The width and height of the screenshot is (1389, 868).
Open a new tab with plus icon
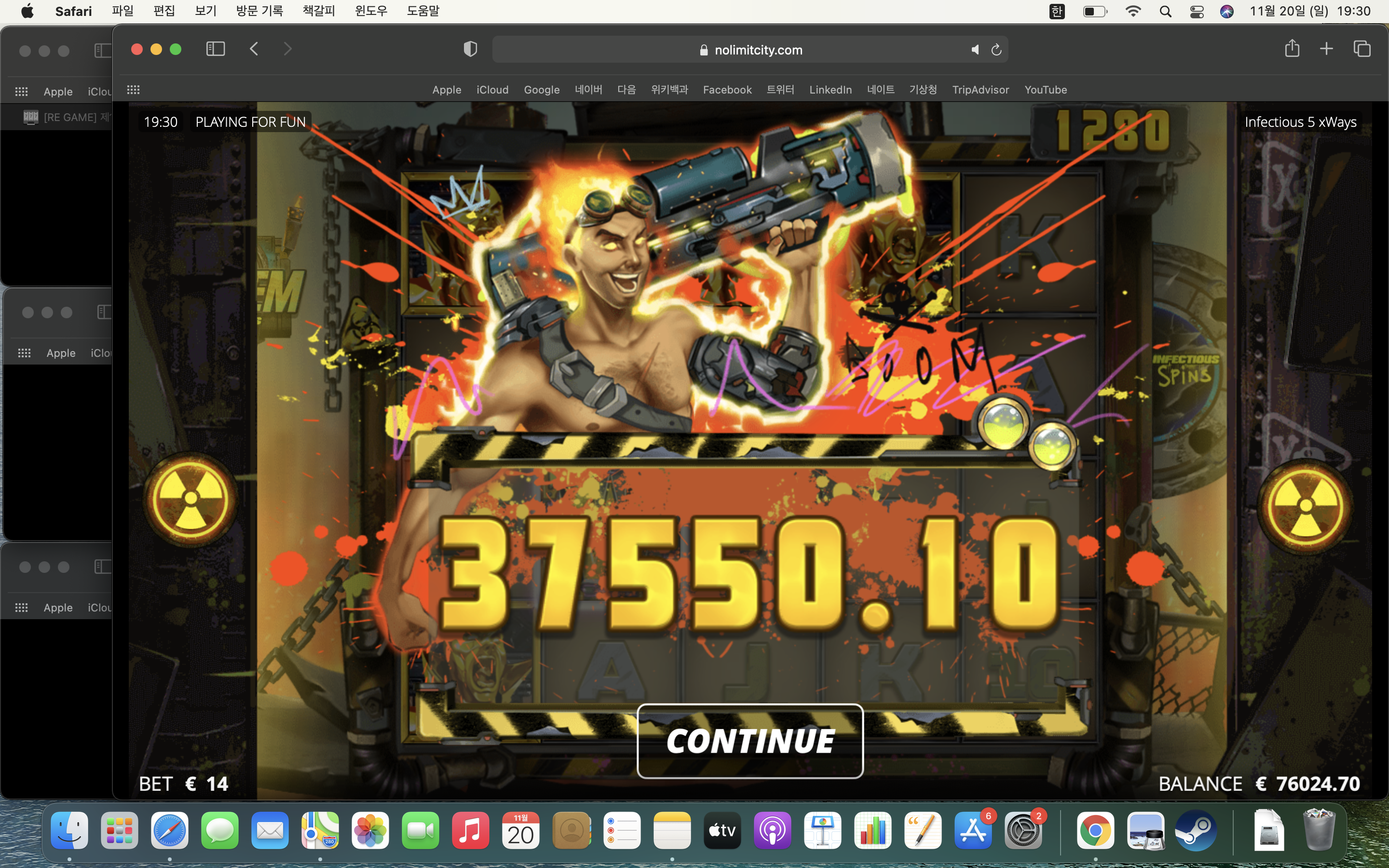coord(1326,49)
